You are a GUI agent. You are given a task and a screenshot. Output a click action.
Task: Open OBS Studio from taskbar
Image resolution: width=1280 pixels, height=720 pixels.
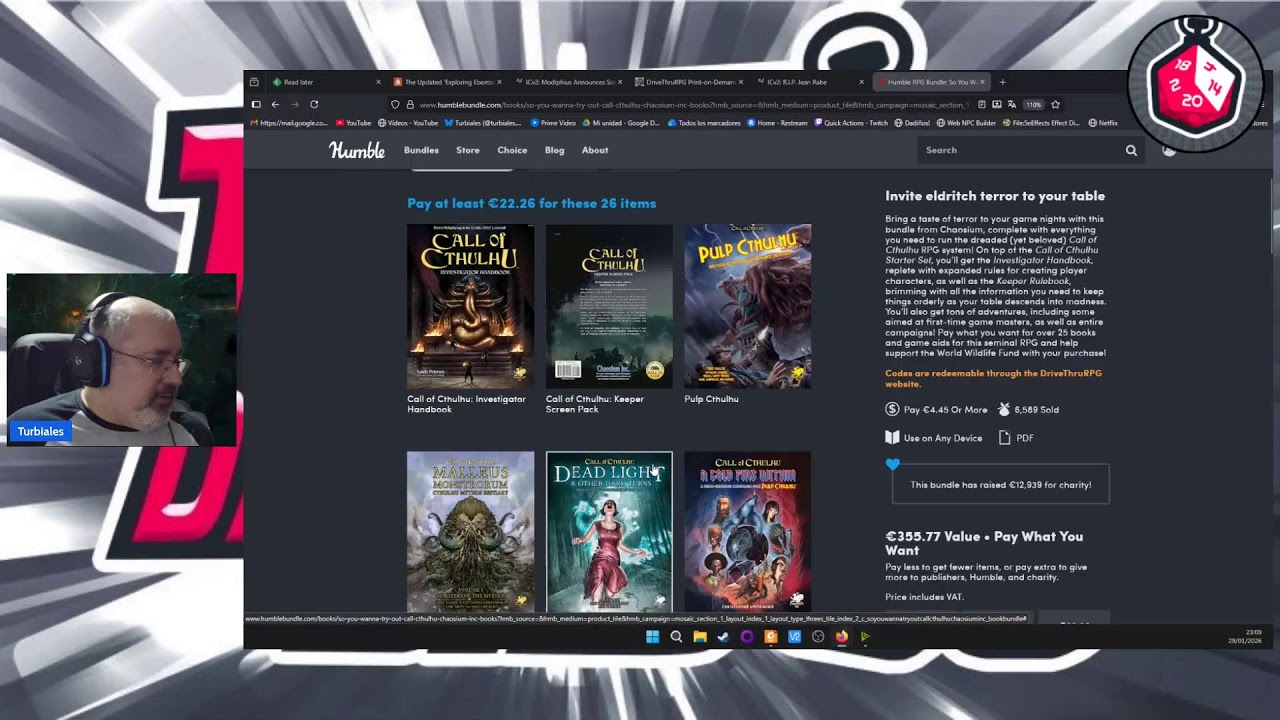click(818, 637)
